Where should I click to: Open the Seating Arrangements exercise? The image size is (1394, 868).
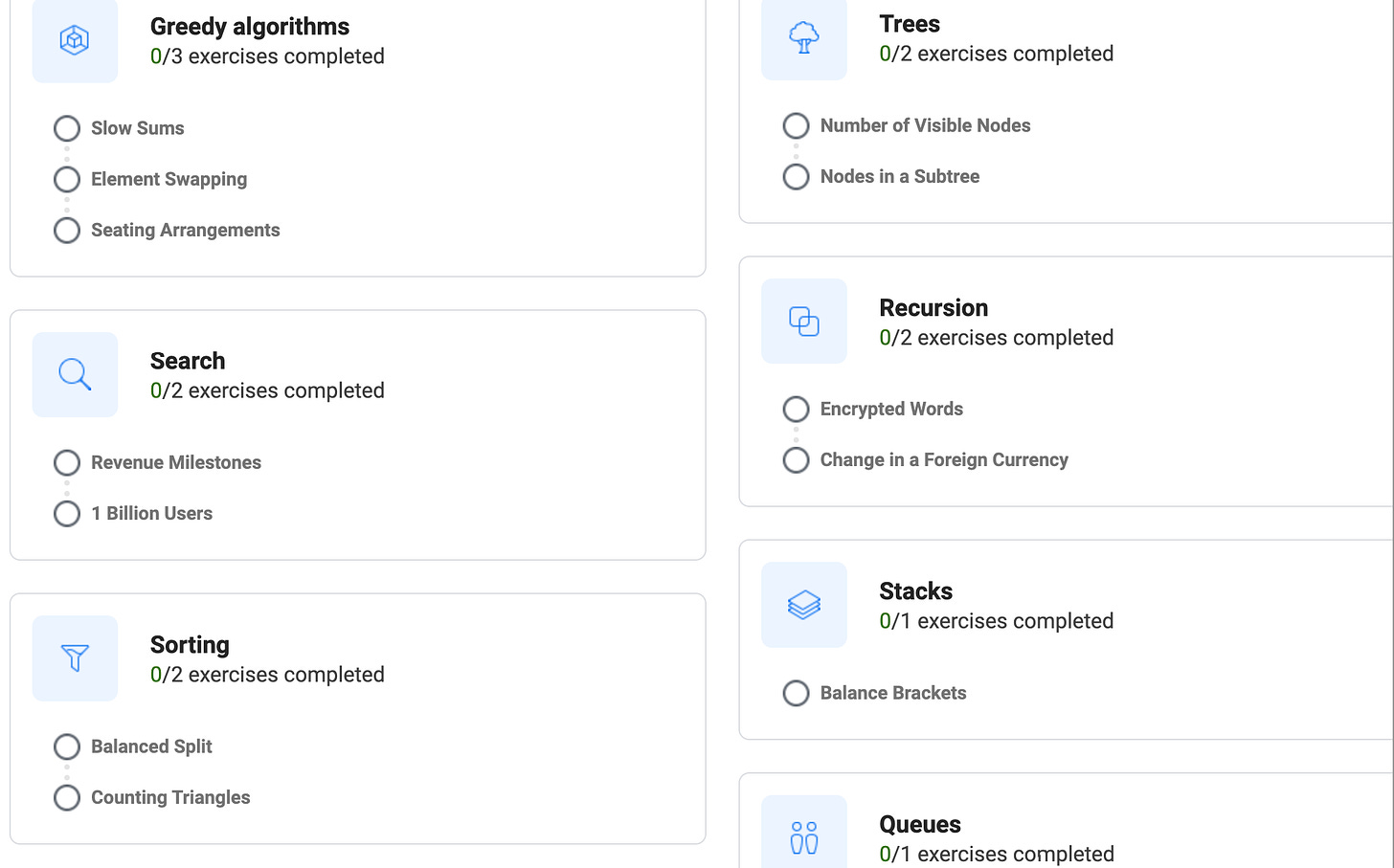pos(185,230)
